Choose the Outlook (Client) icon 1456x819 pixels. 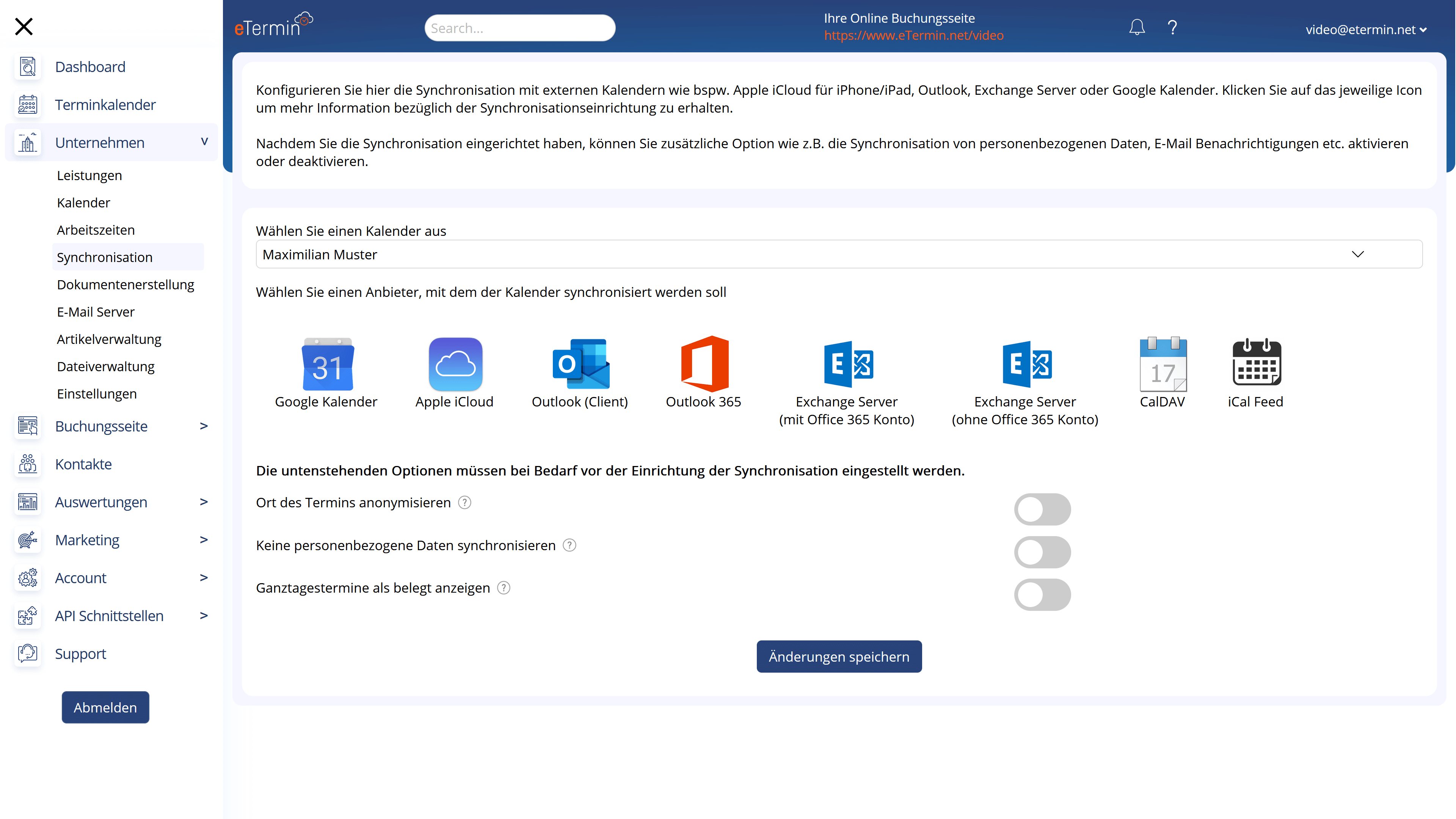(x=581, y=364)
